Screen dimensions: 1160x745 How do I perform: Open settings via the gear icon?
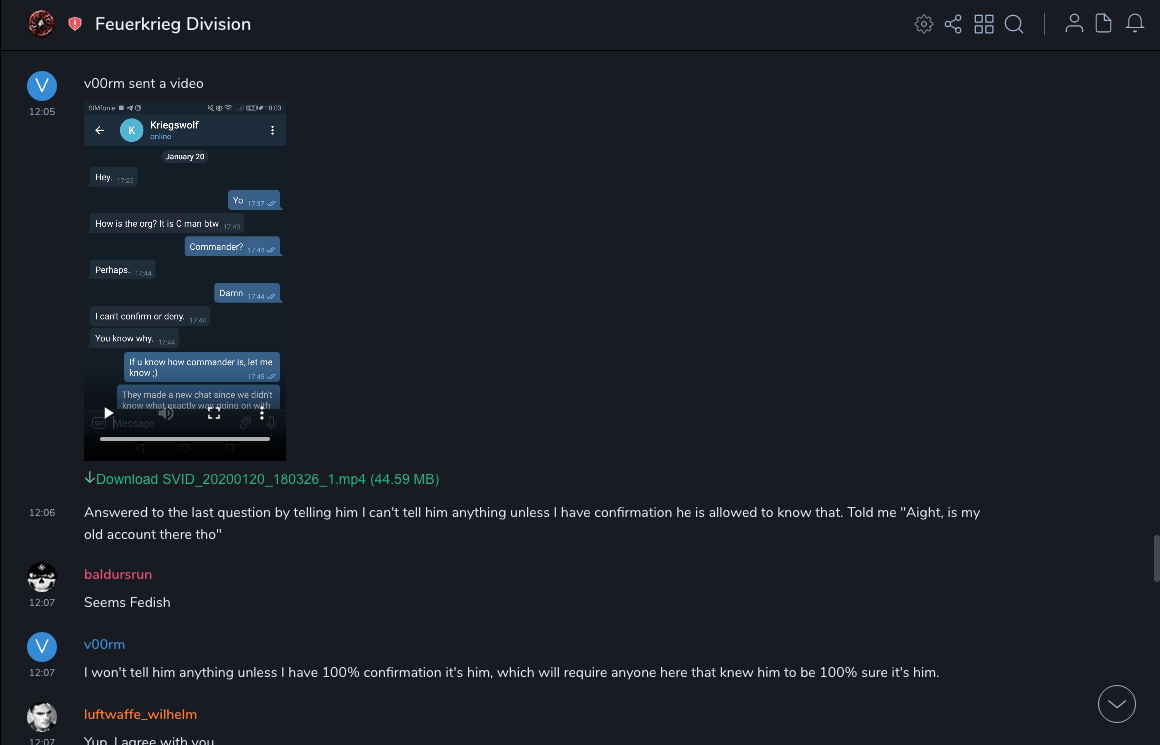(923, 24)
